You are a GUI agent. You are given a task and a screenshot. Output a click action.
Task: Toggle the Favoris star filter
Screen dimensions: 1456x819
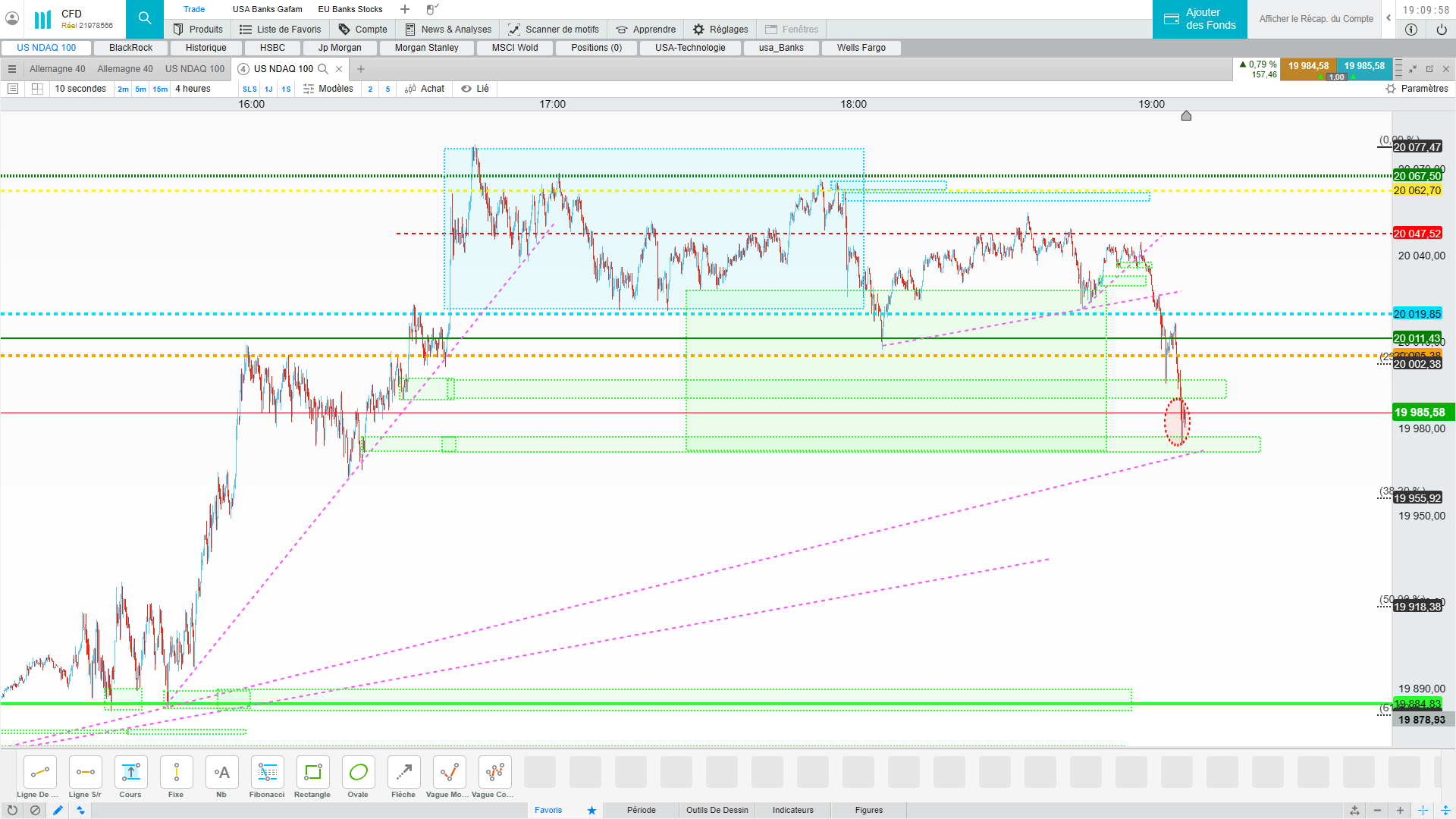(x=591, y=810)
